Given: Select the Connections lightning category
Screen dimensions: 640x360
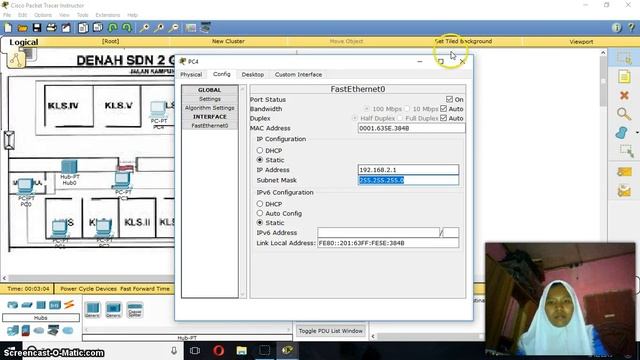Looking at the screenshot, I should 69,304.
